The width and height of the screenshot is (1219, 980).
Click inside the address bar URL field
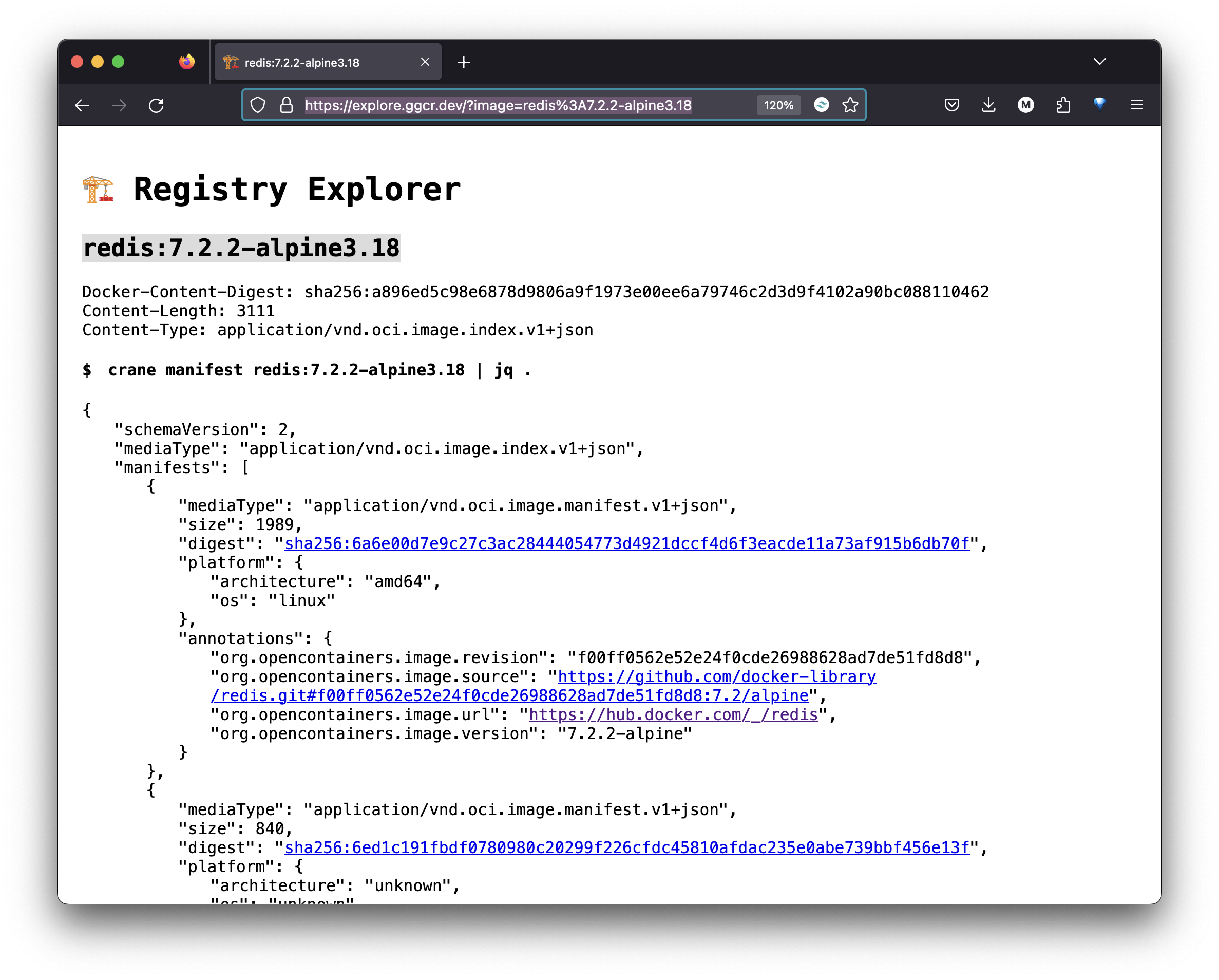(x=498, y=105)
